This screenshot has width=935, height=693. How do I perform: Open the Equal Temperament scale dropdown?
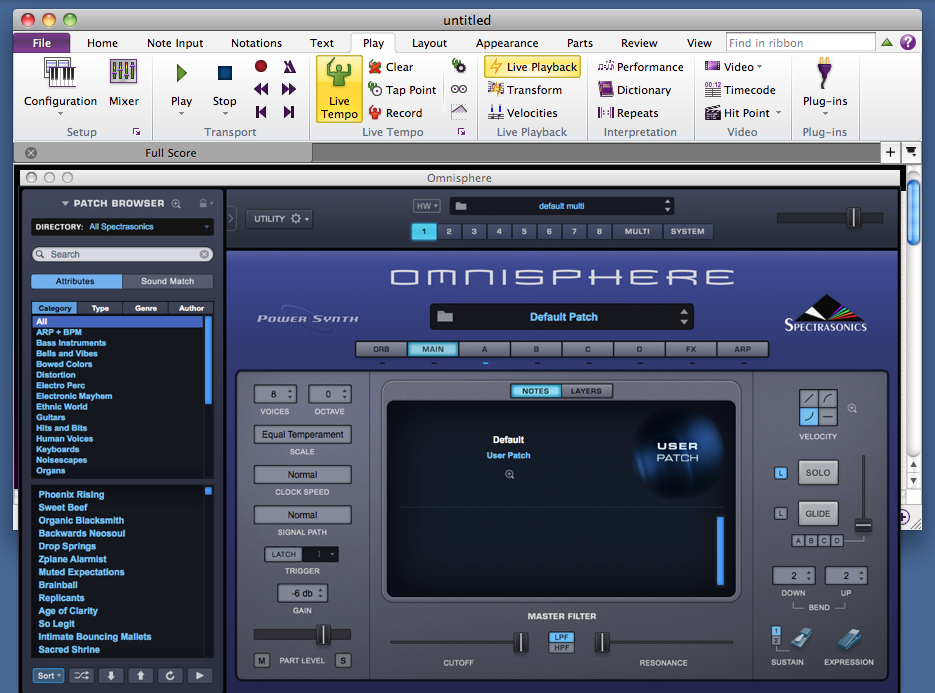[302, 434]
